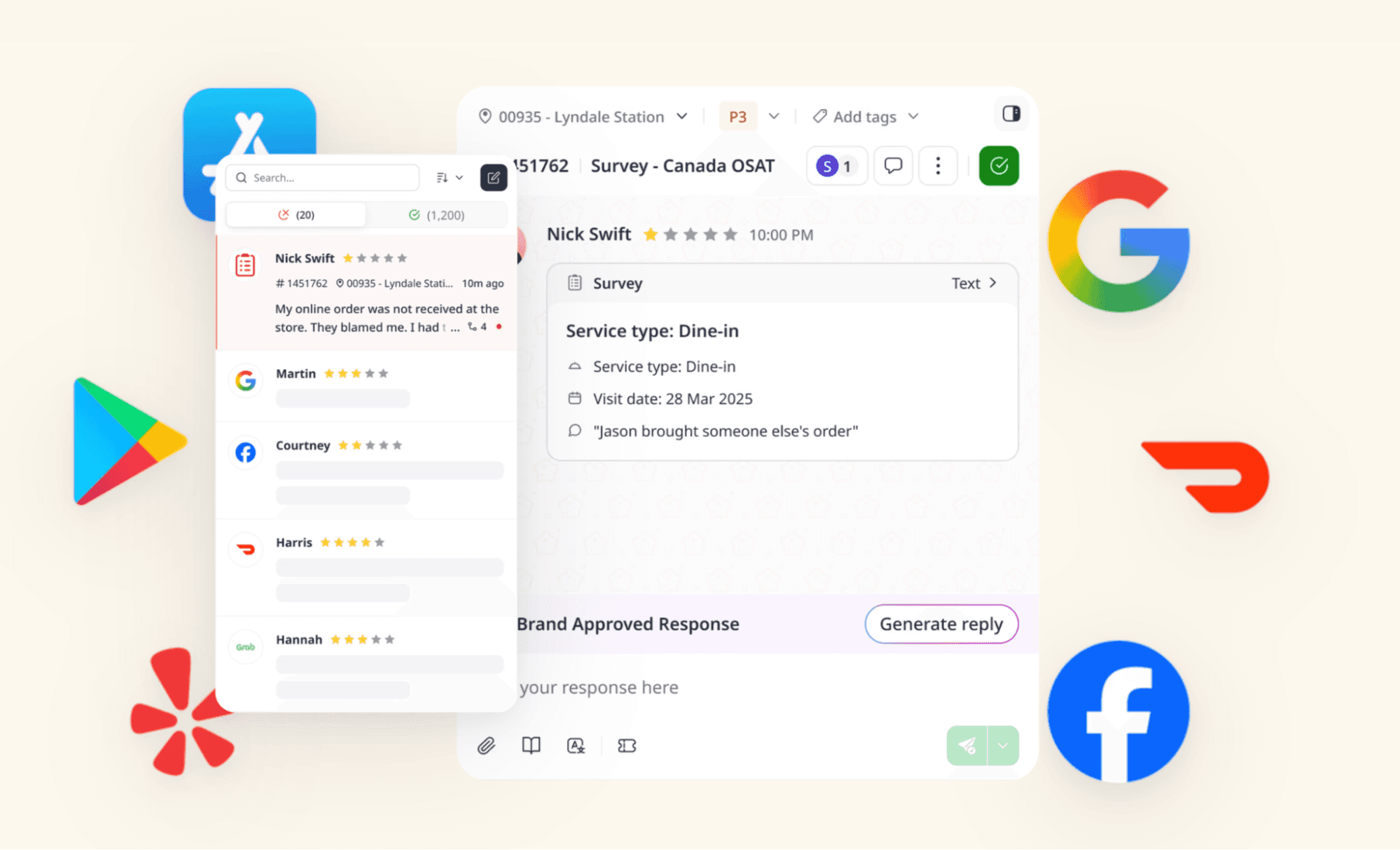1400x850 pixels.
Task: Mark the review resolved with the green checkmark
Action: click(x=998, y=166)
